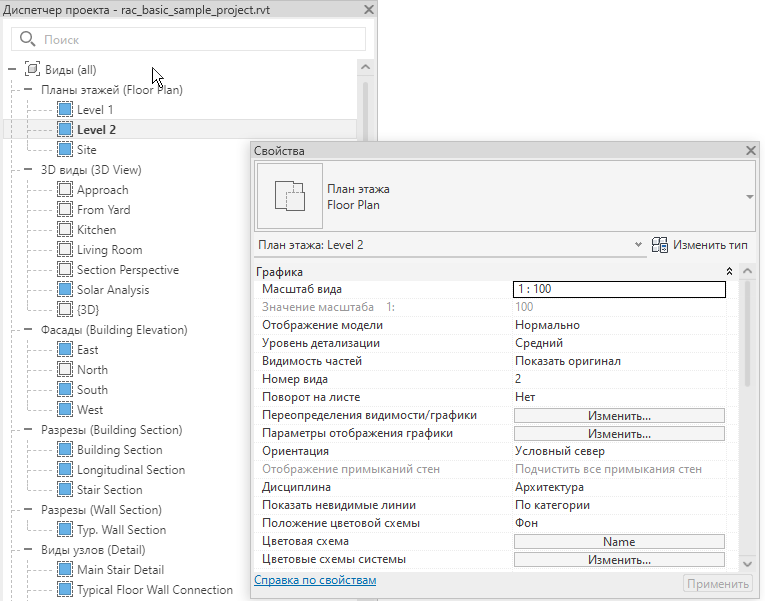Viewport: 765px width, 601px height.
Task: Click the Условный север orientation value
Action: pyautogui.click(x=560, y=451)
